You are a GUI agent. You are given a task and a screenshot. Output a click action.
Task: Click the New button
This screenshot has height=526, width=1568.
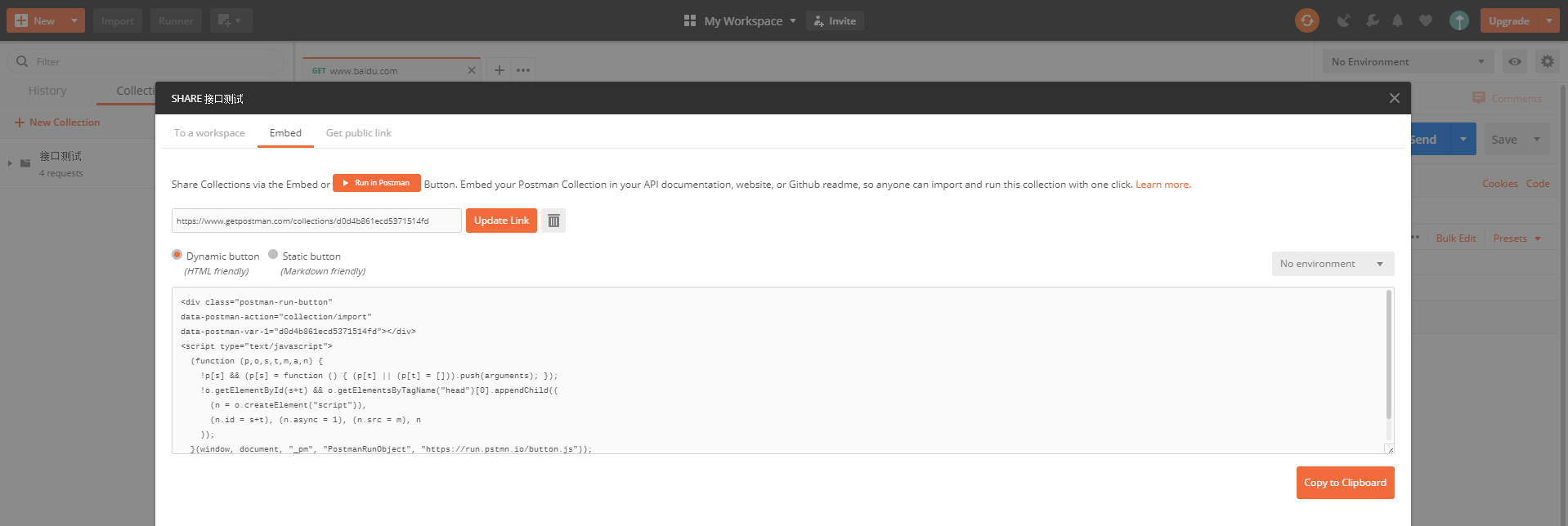coord(35,20)
